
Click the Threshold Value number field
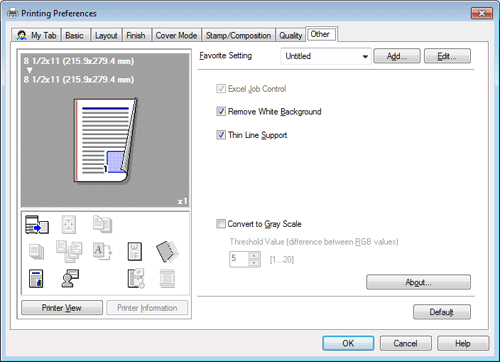coord(239,259)
